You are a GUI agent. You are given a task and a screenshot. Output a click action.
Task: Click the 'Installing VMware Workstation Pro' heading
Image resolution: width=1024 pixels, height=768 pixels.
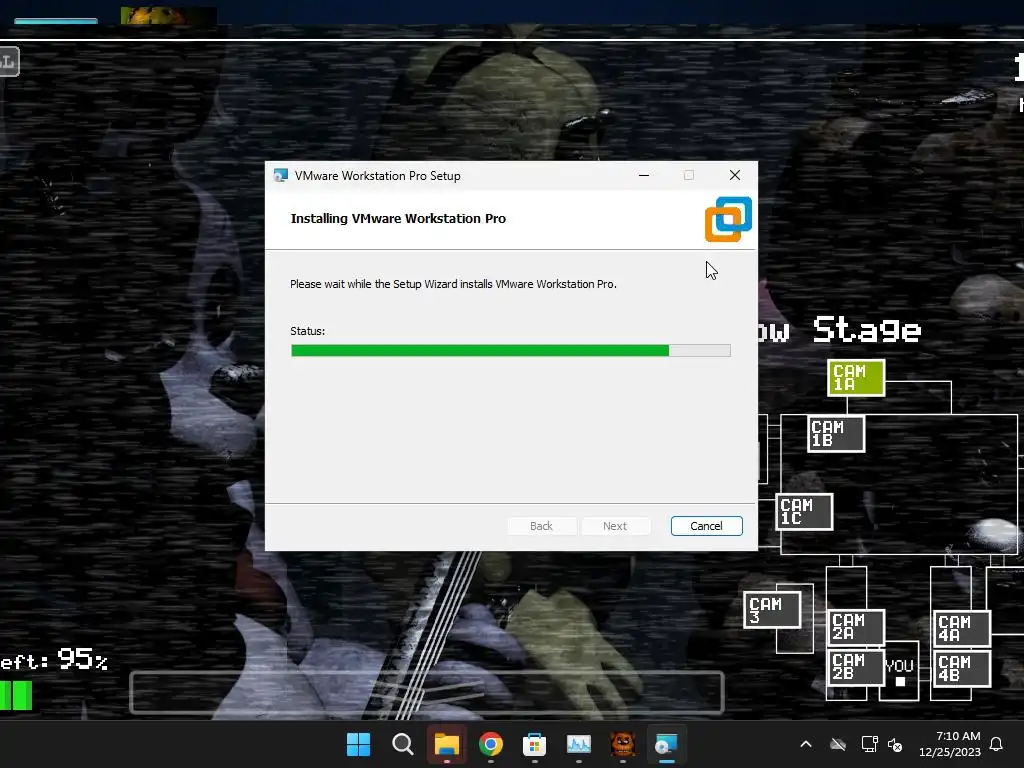pyautogui.click(x=398, y=219)
